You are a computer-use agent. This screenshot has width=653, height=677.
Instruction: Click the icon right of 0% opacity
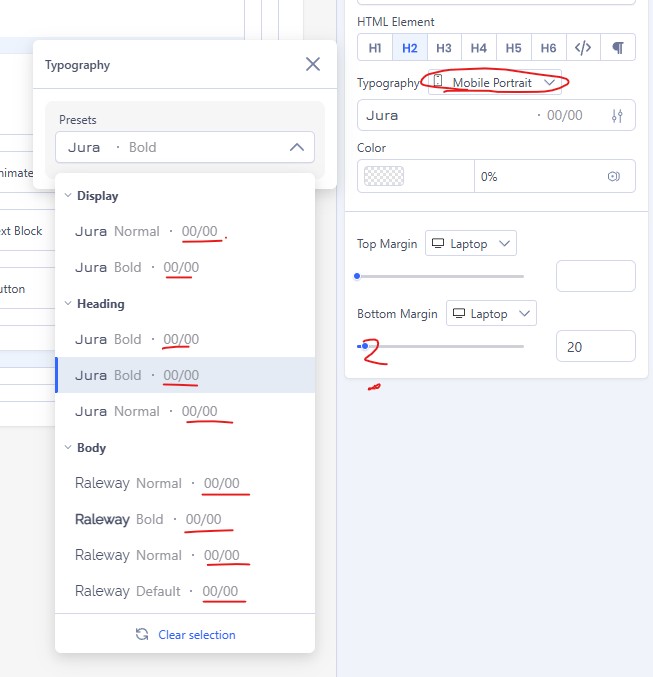[x=613, y=176]
